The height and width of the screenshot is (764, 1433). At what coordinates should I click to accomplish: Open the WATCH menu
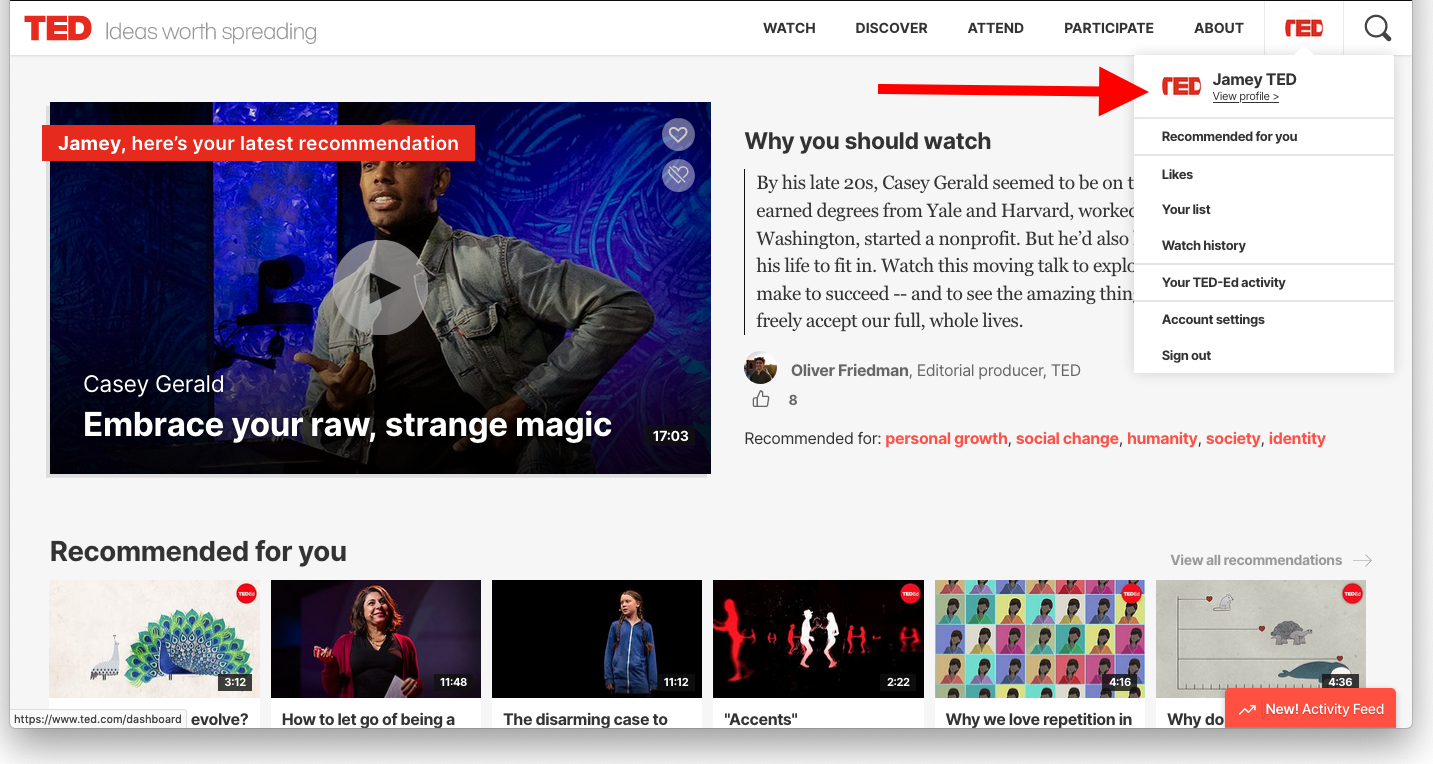pos(789,28)
